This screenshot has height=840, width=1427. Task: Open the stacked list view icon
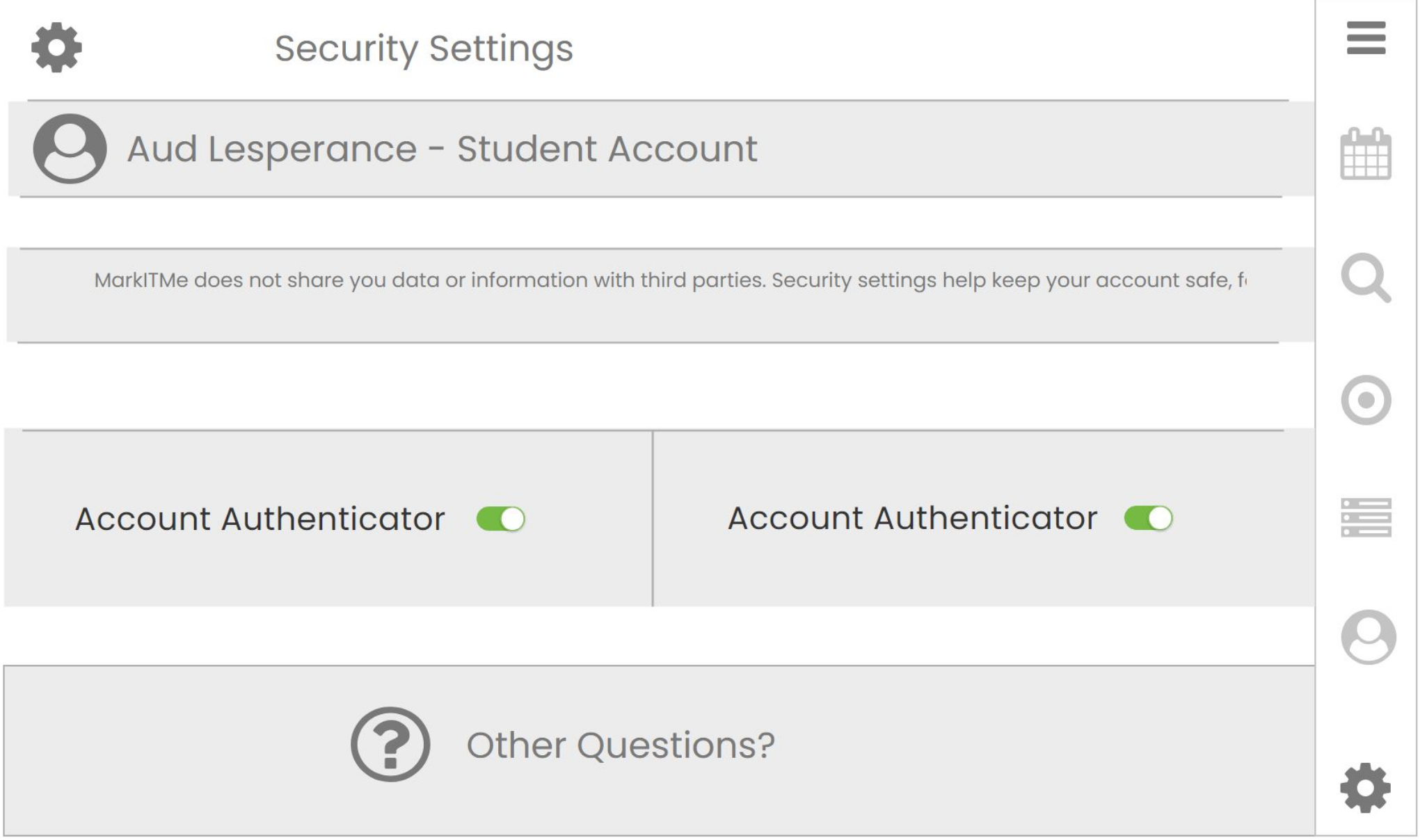[x=1365, y=517]
